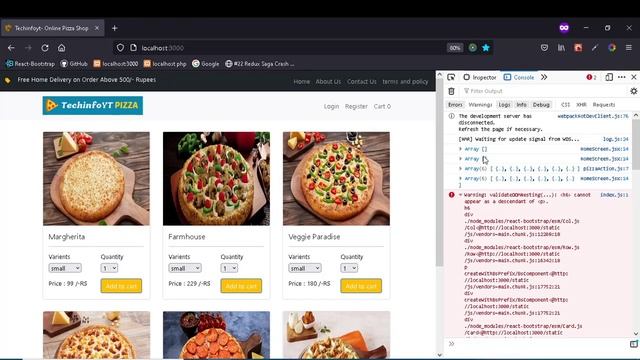
Task: Open Margherita variants dropdown
Action: coord(65,268)
